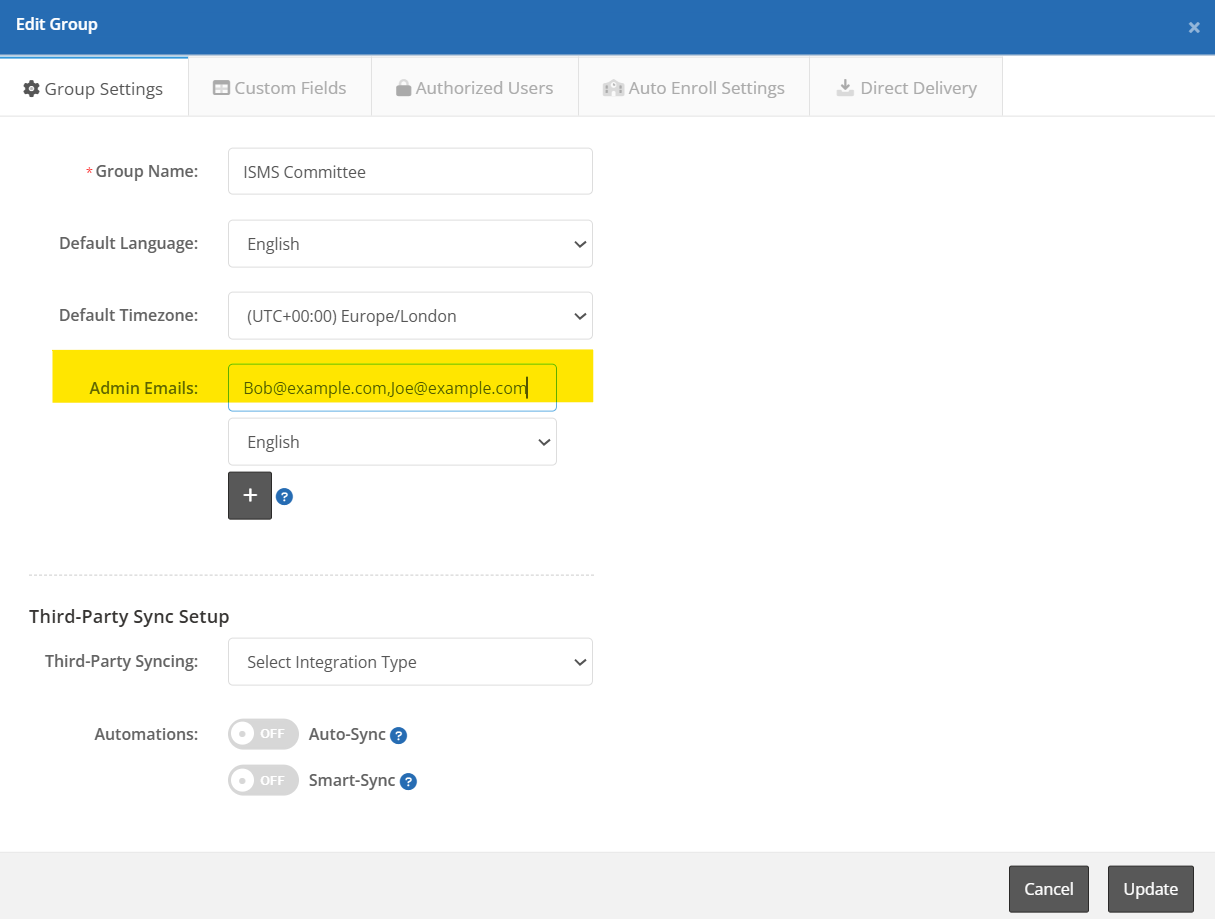Click the plus button to add admin email
The image size is (1215, 919).
250,496
